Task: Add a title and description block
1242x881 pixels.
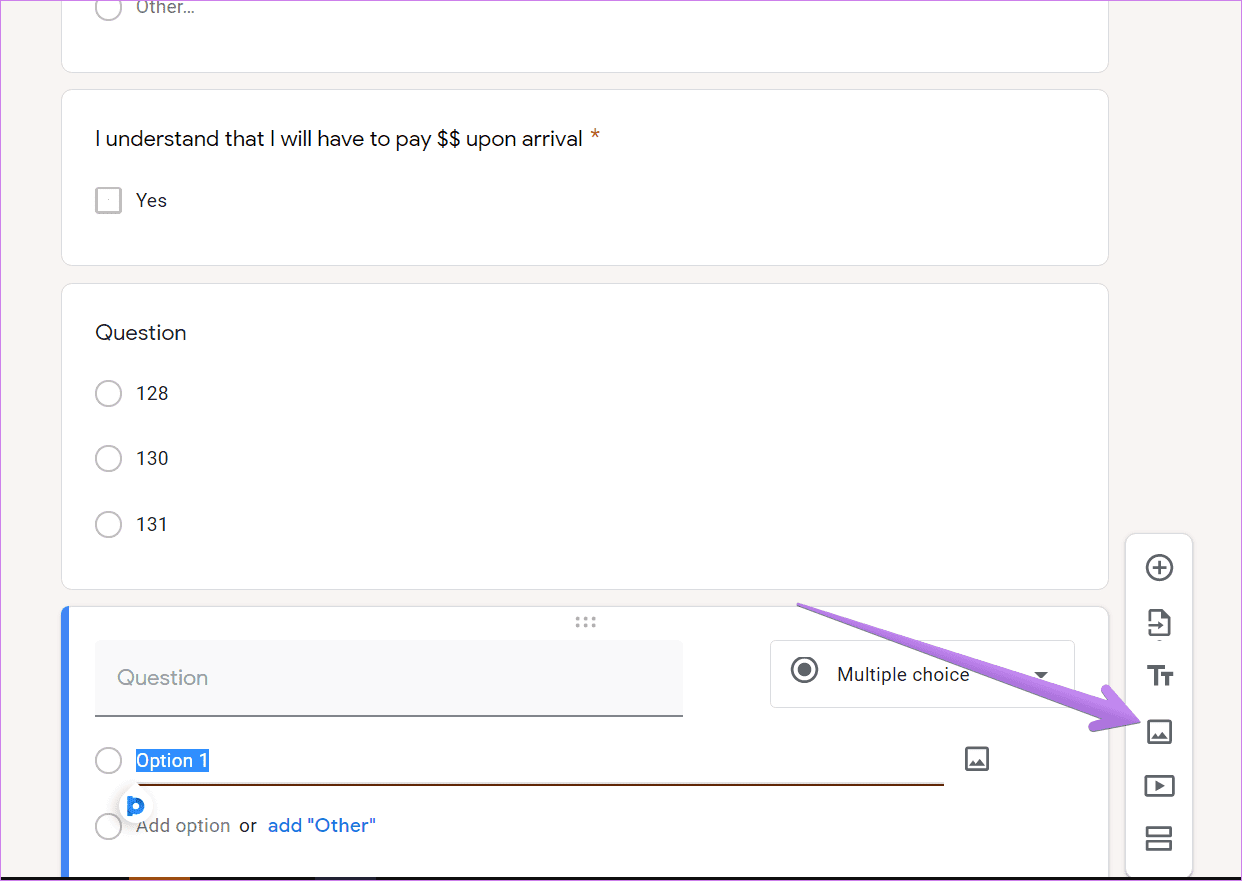Action: (1159, 676)
